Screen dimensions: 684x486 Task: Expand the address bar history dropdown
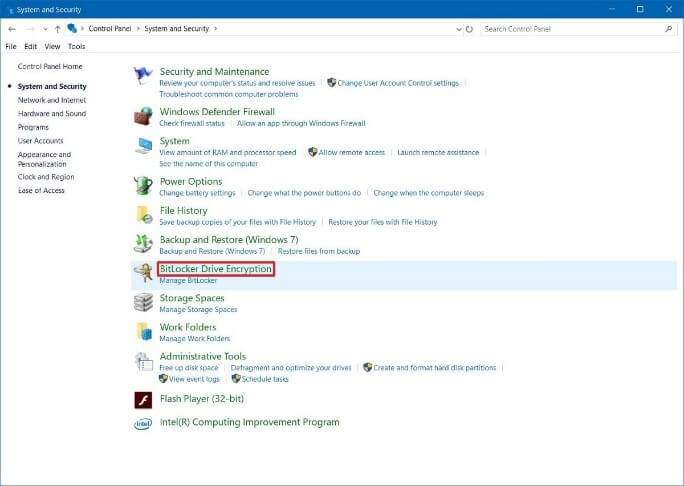coord(459,29)
